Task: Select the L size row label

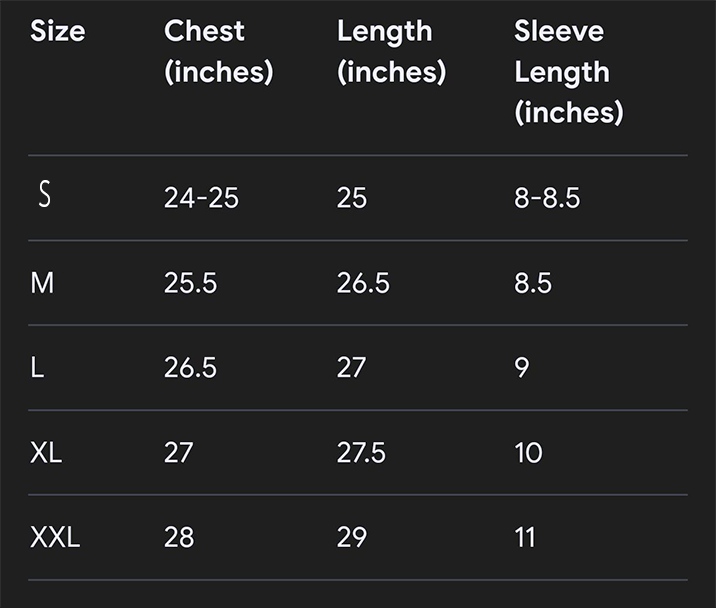Action: point(37,368)
